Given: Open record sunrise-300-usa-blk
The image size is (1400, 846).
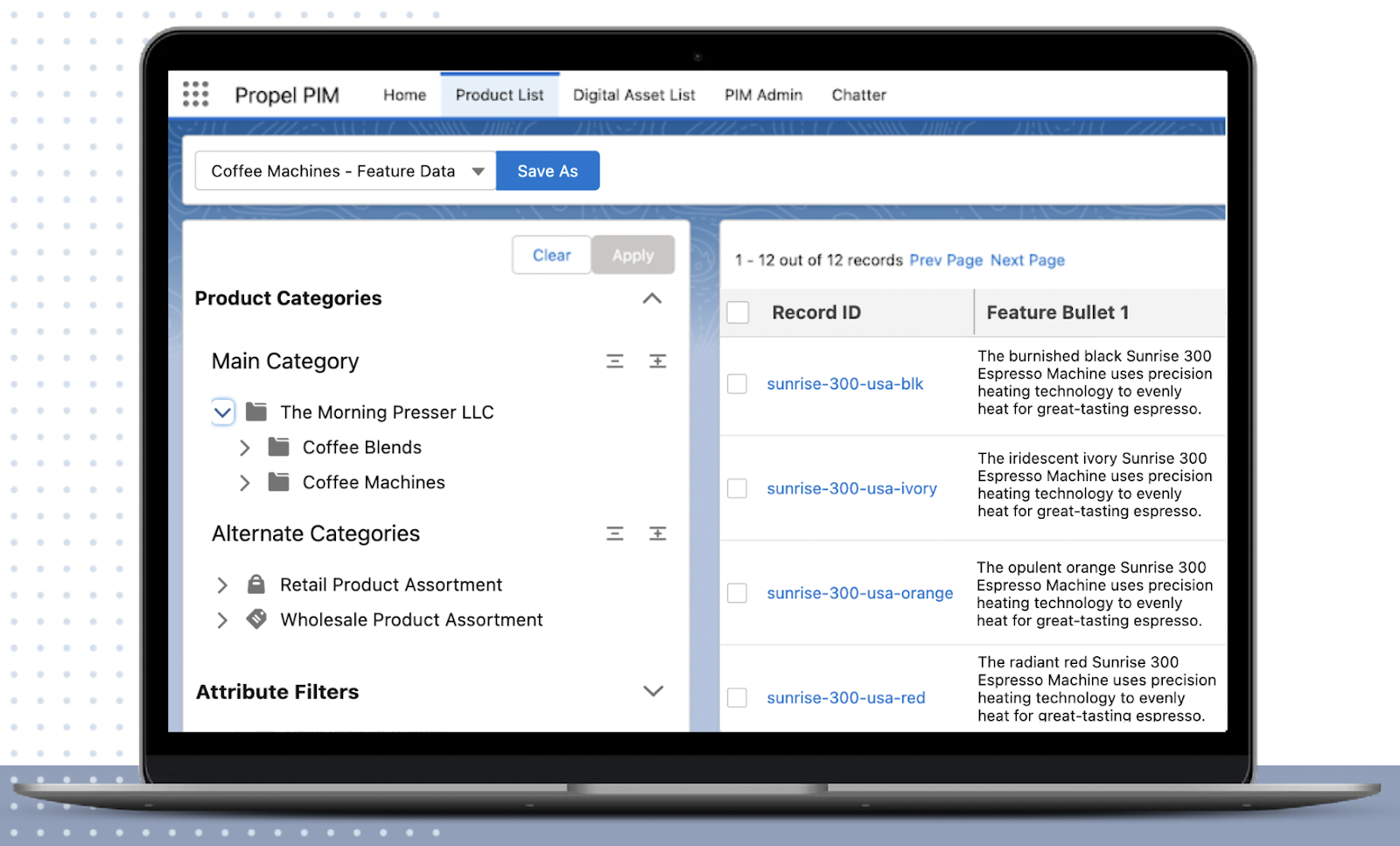Looking at the screenshot, I should pos(845,384).
